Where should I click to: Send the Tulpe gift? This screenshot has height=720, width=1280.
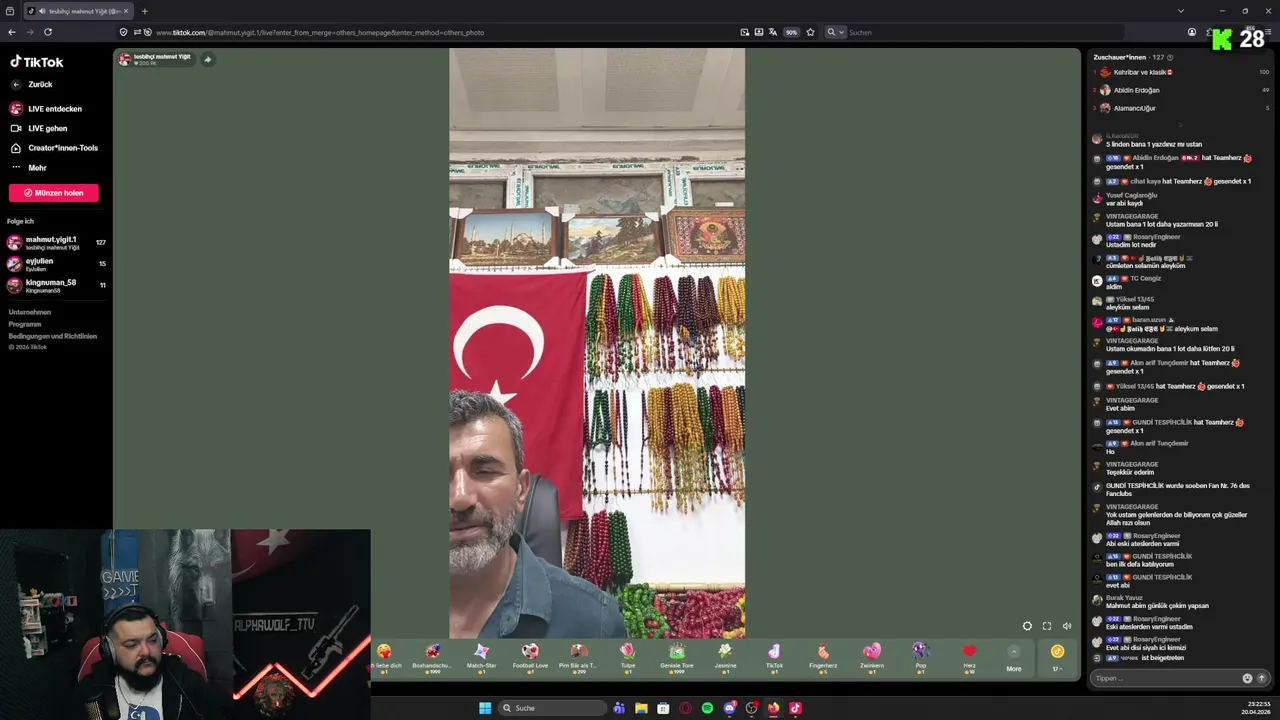point(627,656)
